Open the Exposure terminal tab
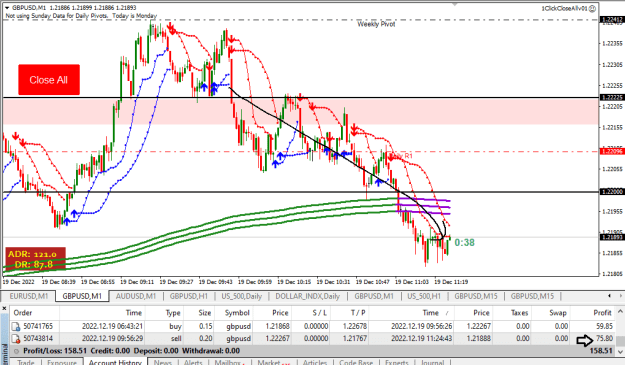The image size is (625, 365). 61,362
